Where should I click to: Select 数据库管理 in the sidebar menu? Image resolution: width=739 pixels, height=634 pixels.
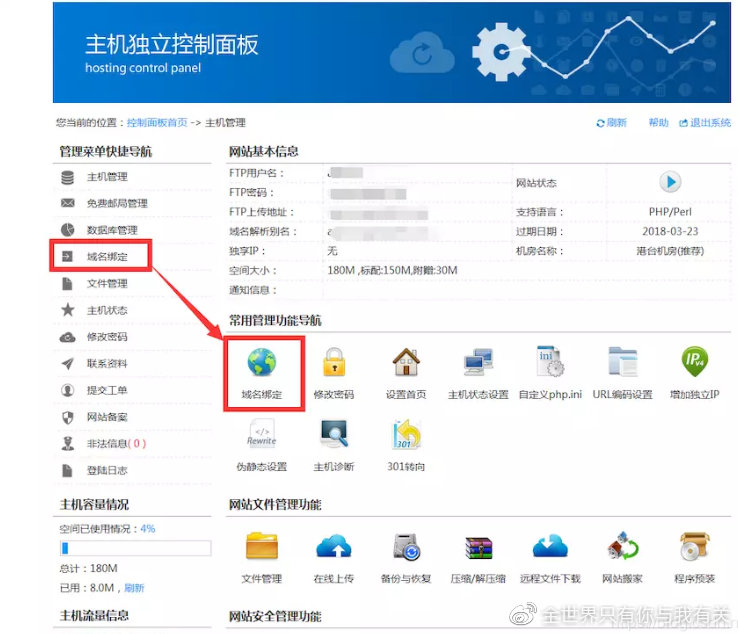click(112, 230)
